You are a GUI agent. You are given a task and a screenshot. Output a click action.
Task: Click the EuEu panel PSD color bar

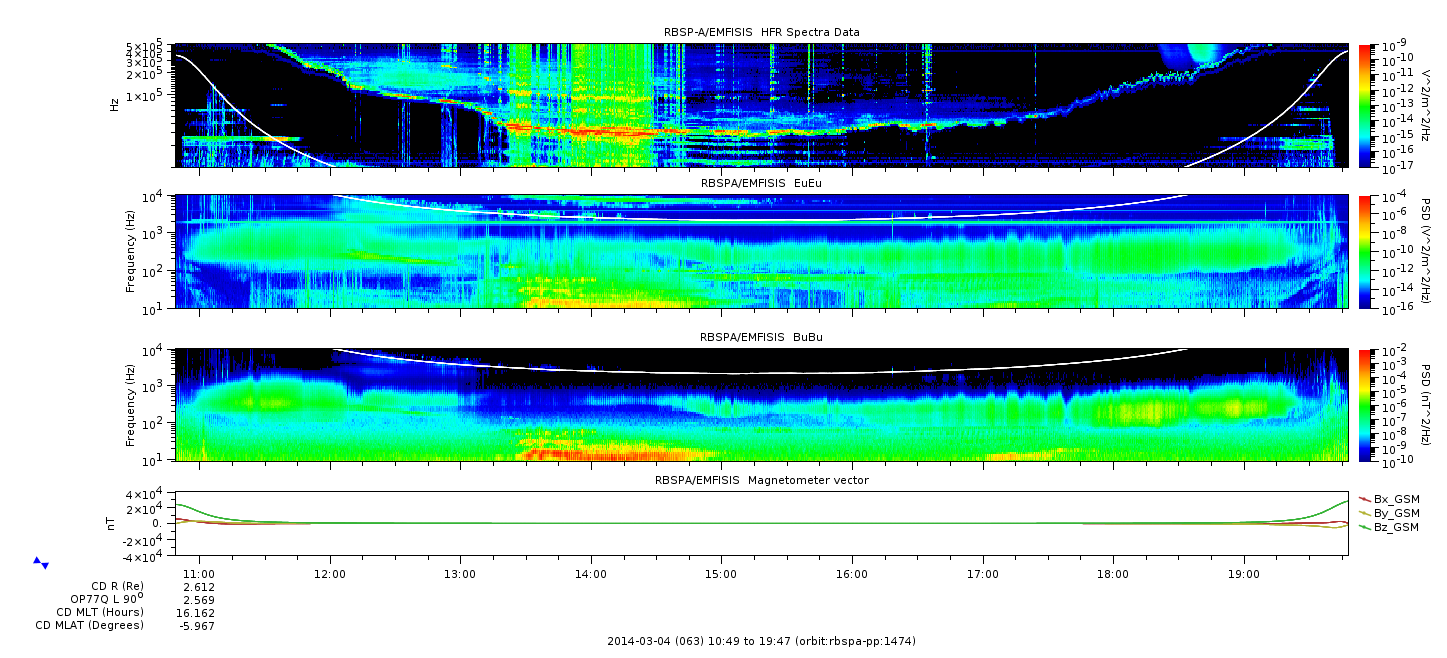point(1364,252)
